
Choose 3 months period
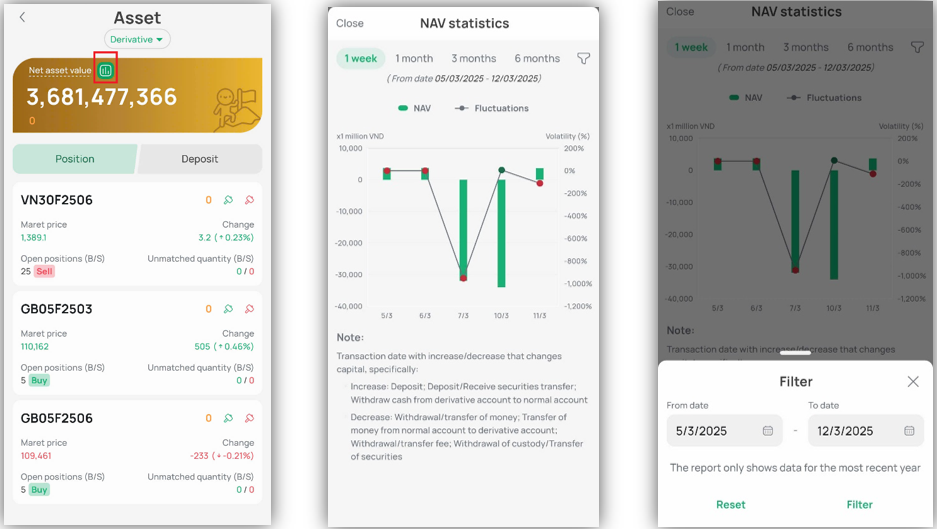(473, 59)
